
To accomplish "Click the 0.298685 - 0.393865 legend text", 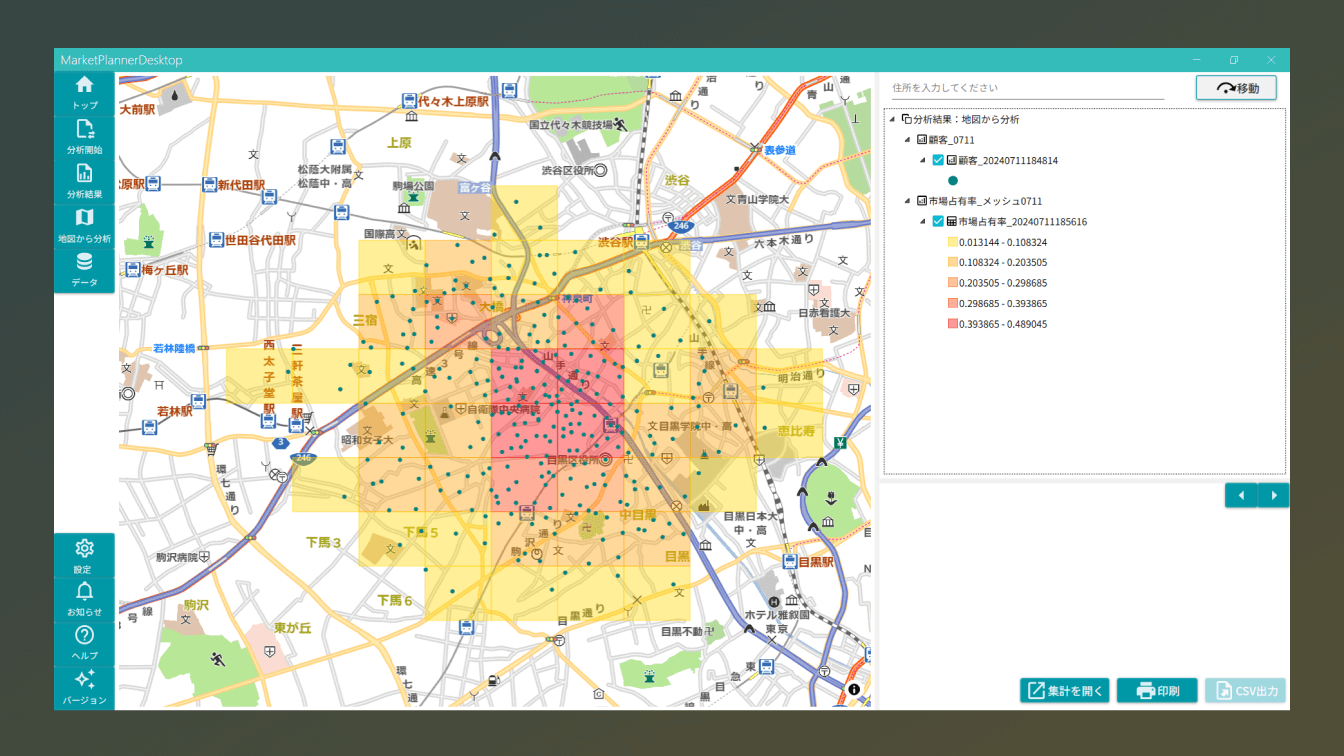I will (1003, 304).
